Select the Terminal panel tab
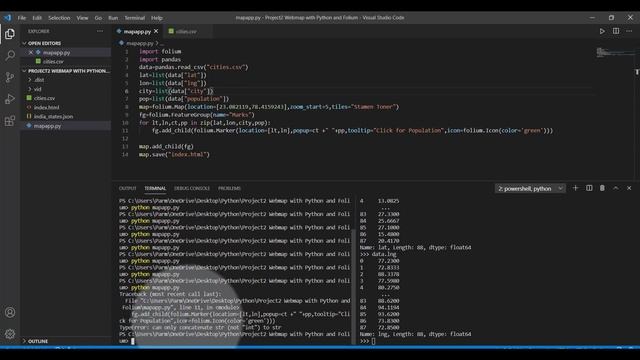This screenshot has width=640, height=360. pos(155,188)
